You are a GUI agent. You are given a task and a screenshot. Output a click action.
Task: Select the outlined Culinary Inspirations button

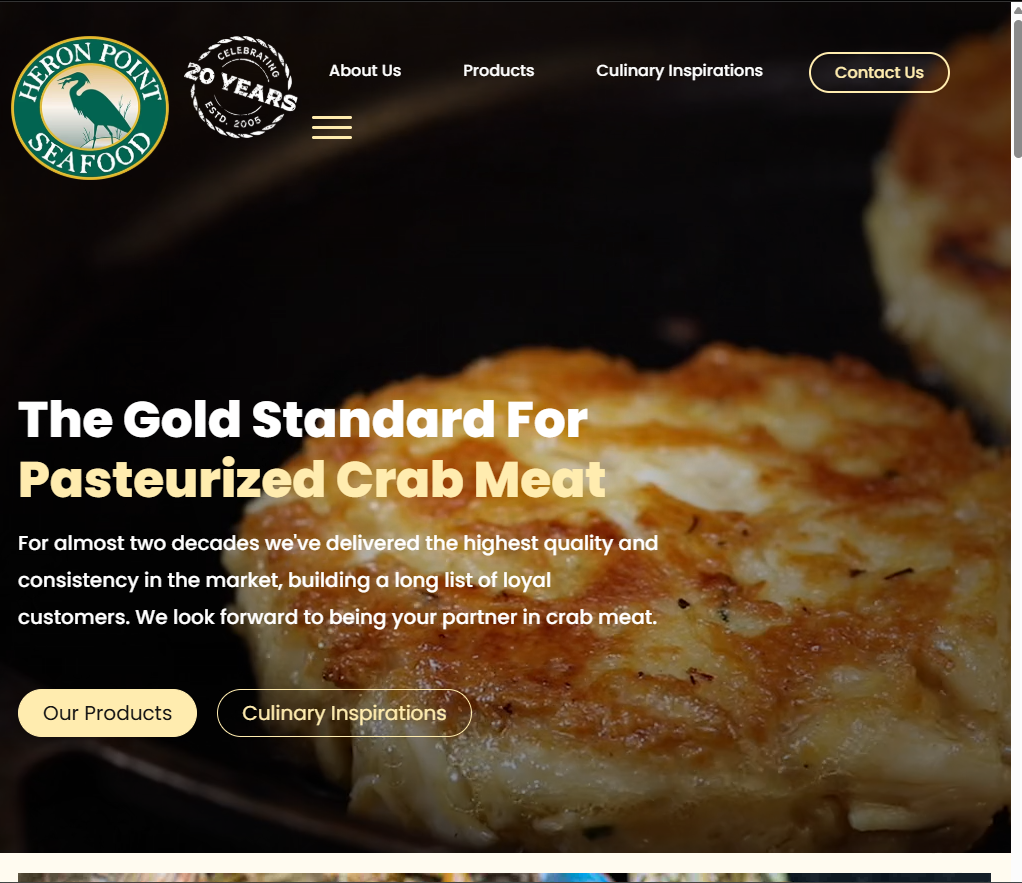coord(344,713)
